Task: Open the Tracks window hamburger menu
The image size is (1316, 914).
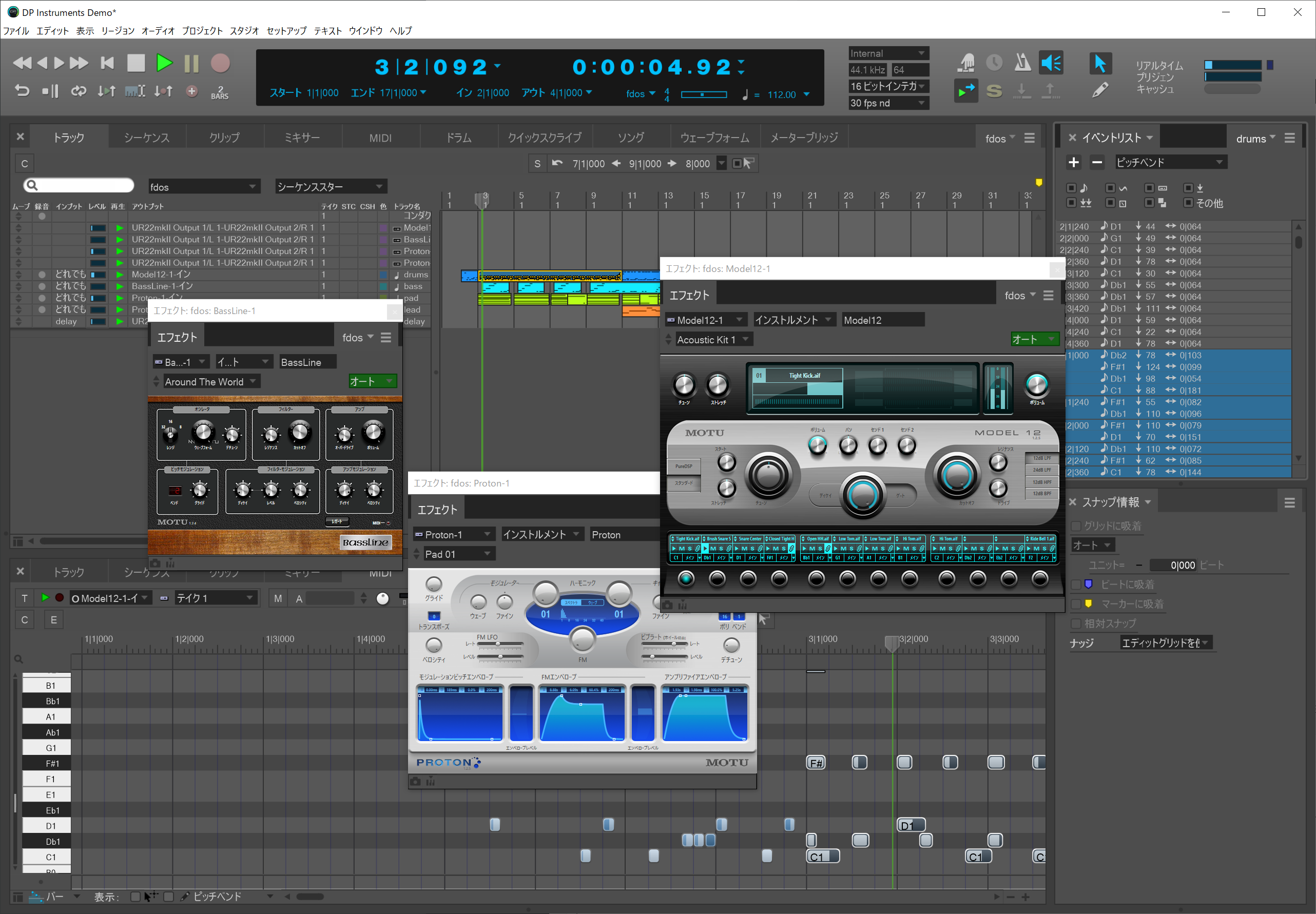Action: (1030, 138)
